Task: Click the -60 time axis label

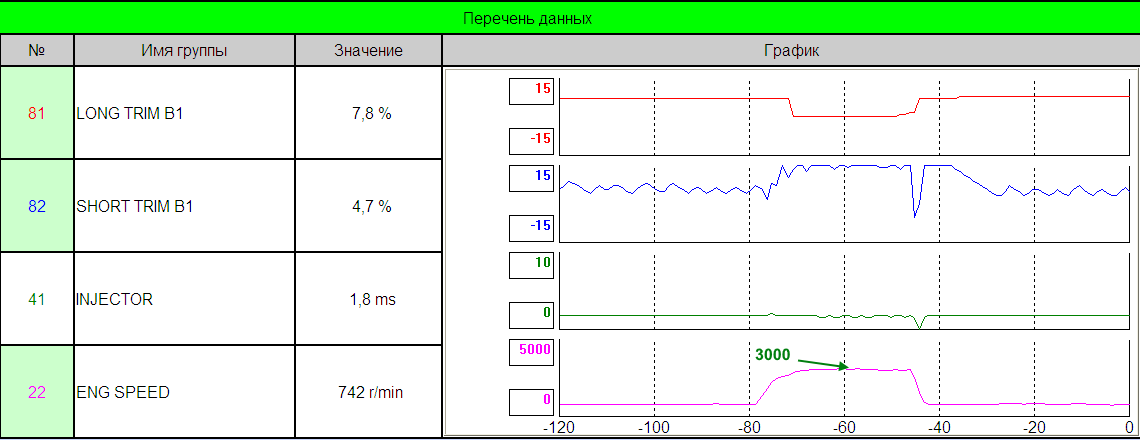Action: click(x=844, y=428)
